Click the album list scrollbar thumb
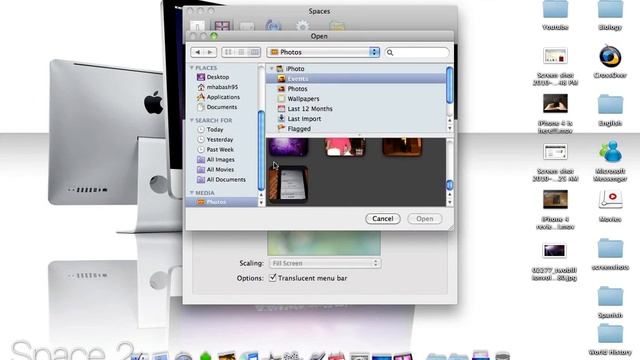Screen dimensions: 640x360 pos(450,85)
